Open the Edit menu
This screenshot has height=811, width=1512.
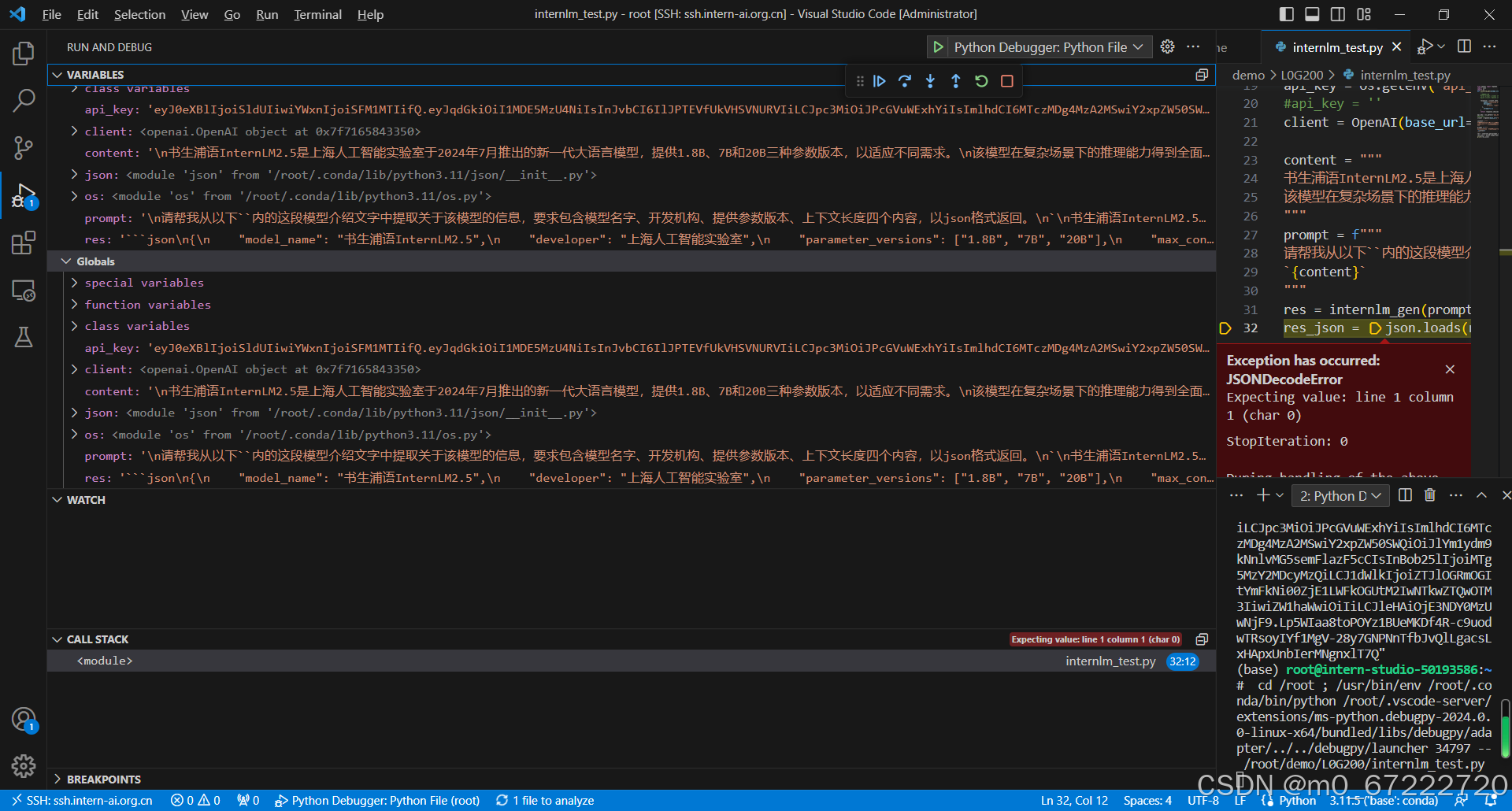[87, 14]
